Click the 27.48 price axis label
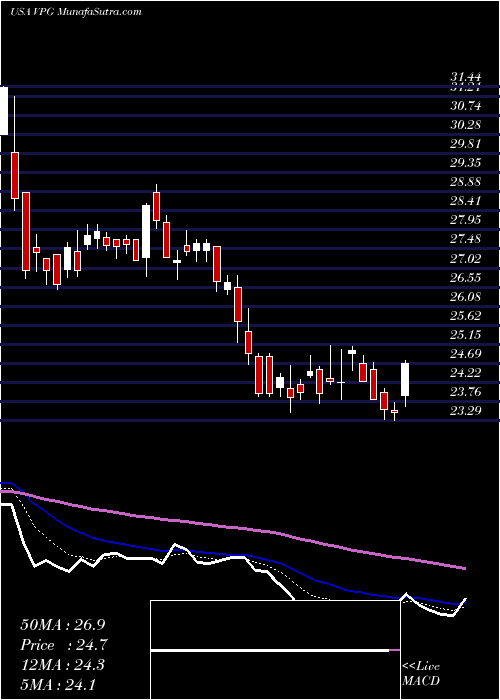The image size is (500, 700). pyautogui.click(x=466, y=239)
